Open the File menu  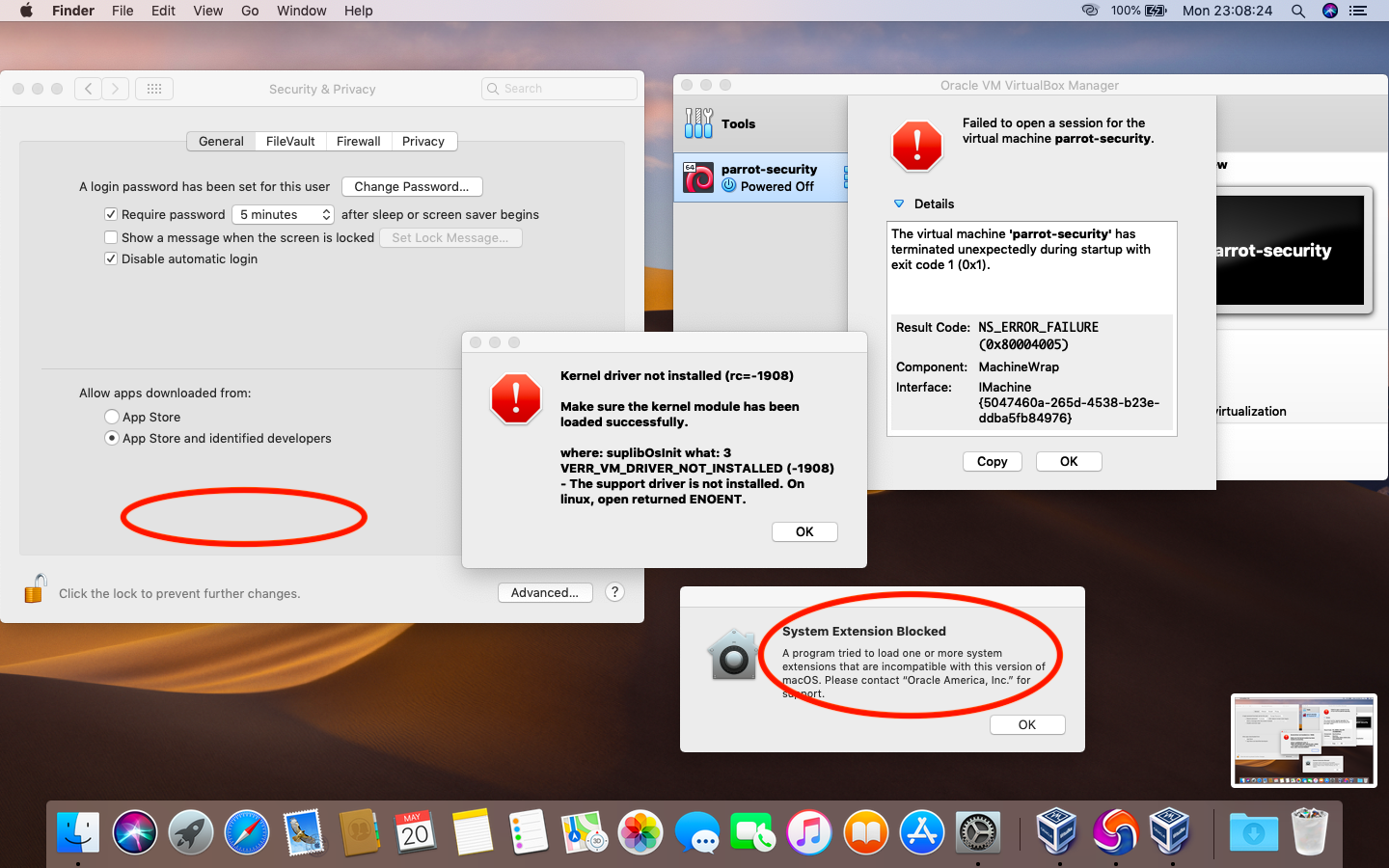(123, 11)
